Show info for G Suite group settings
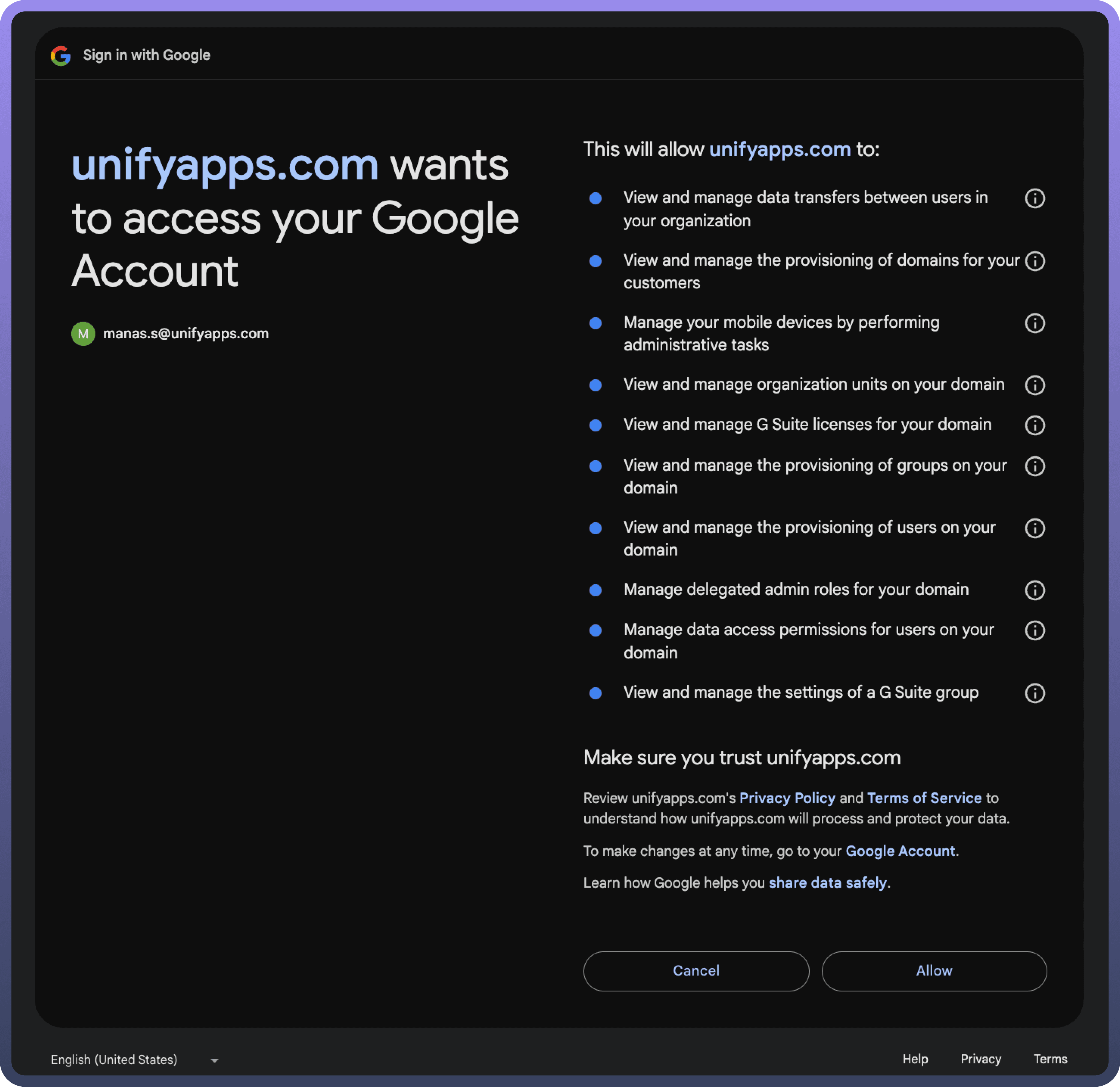 pos(1034,693)
